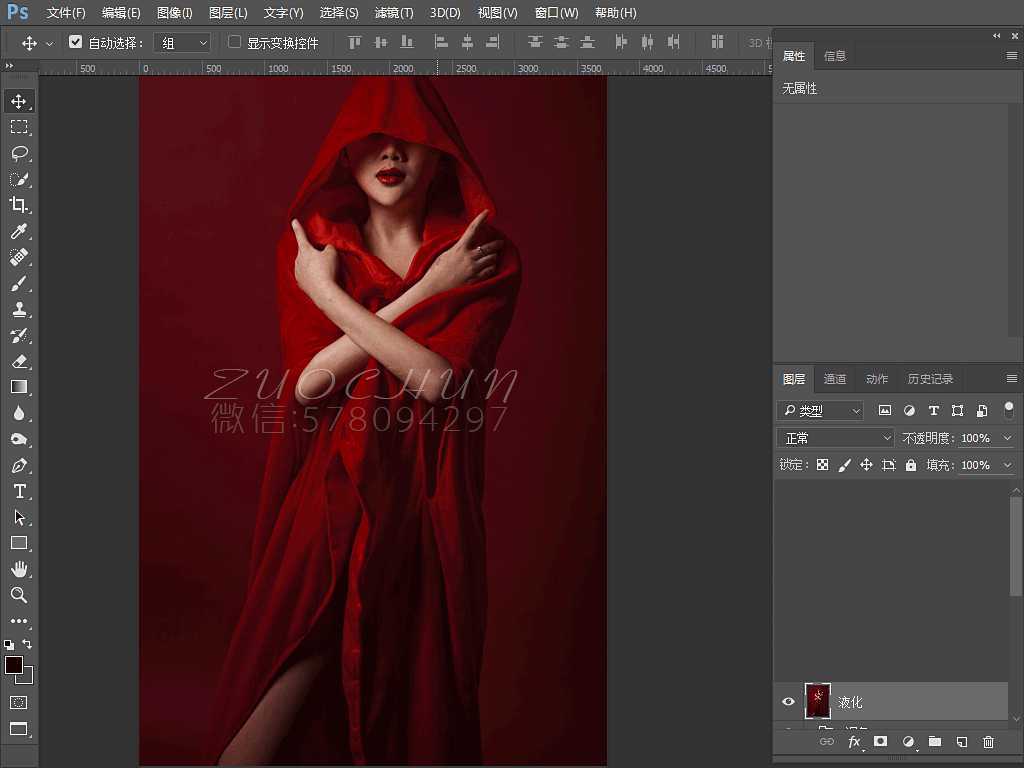Screen dimensions: 1024x768
Task: Activate the Lasso tool
Action: click(20, 153)
